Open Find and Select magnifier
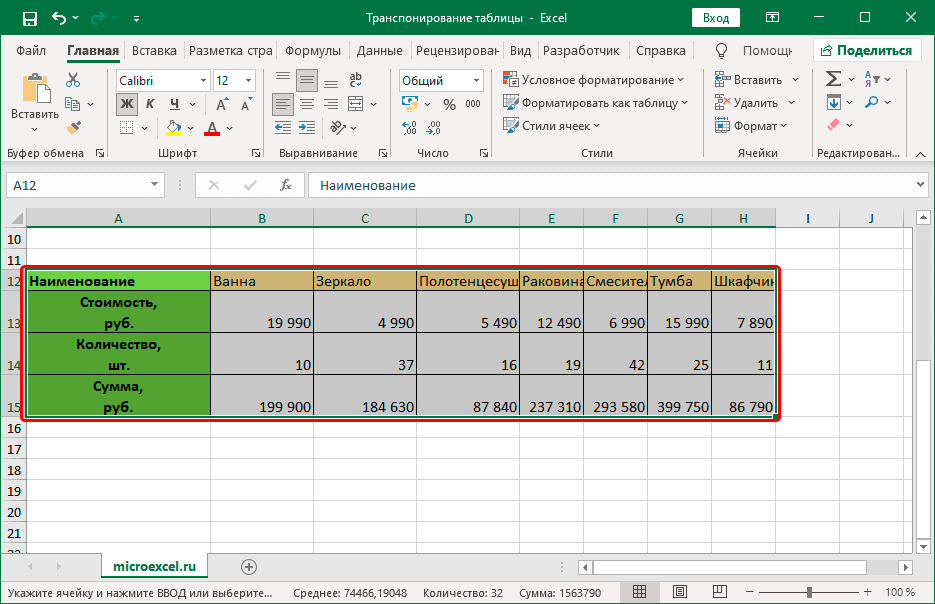The image size is (935, 604). [x=872, y=103]
